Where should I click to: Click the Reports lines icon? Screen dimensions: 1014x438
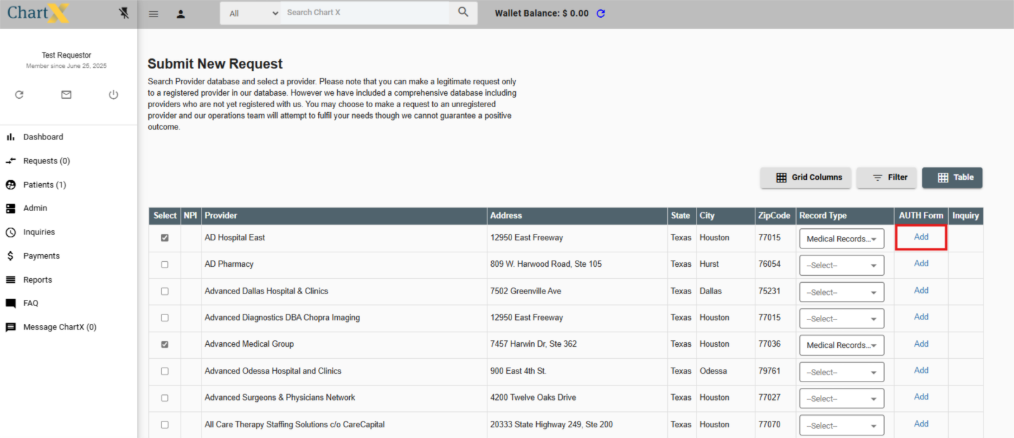10,279
